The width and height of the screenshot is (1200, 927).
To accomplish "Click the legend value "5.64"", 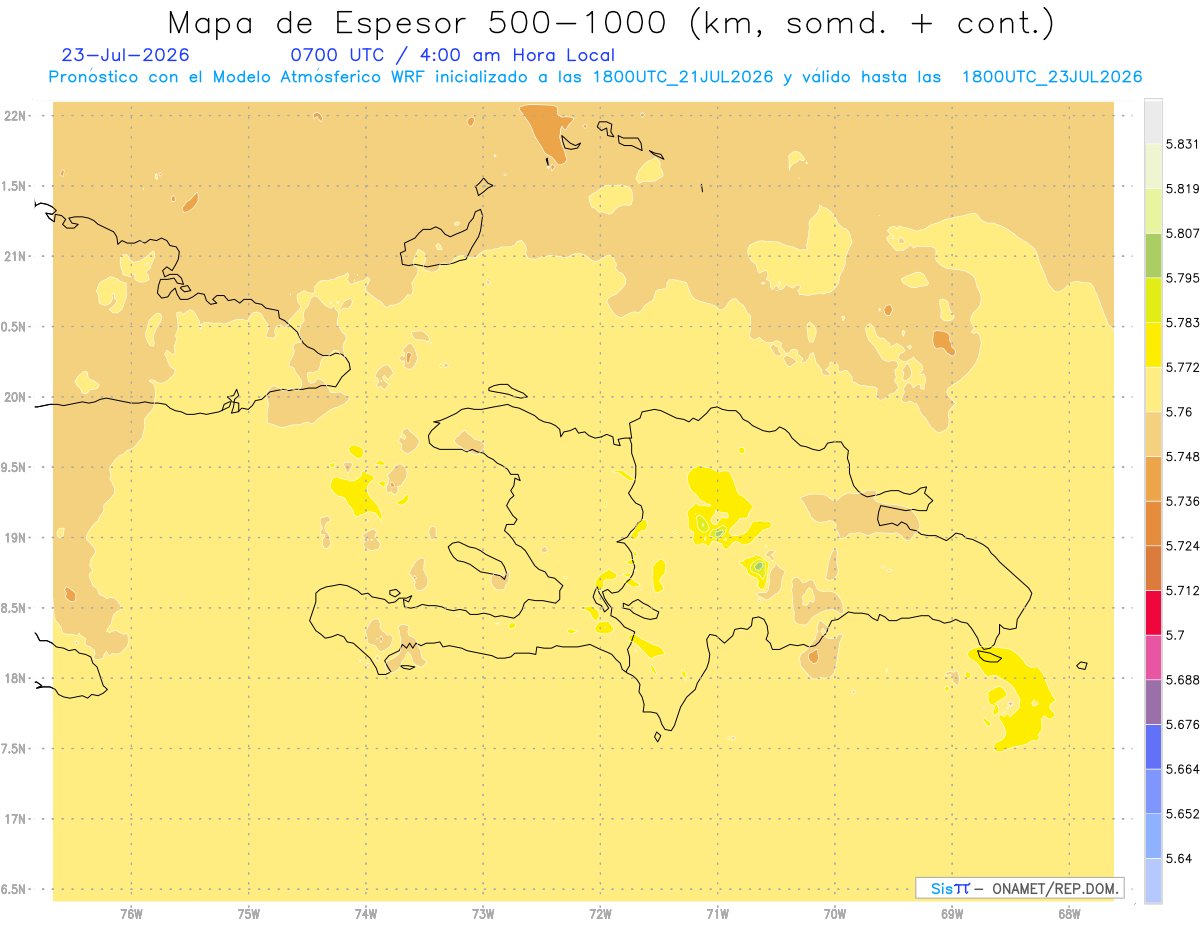I will click(1179, 859).
